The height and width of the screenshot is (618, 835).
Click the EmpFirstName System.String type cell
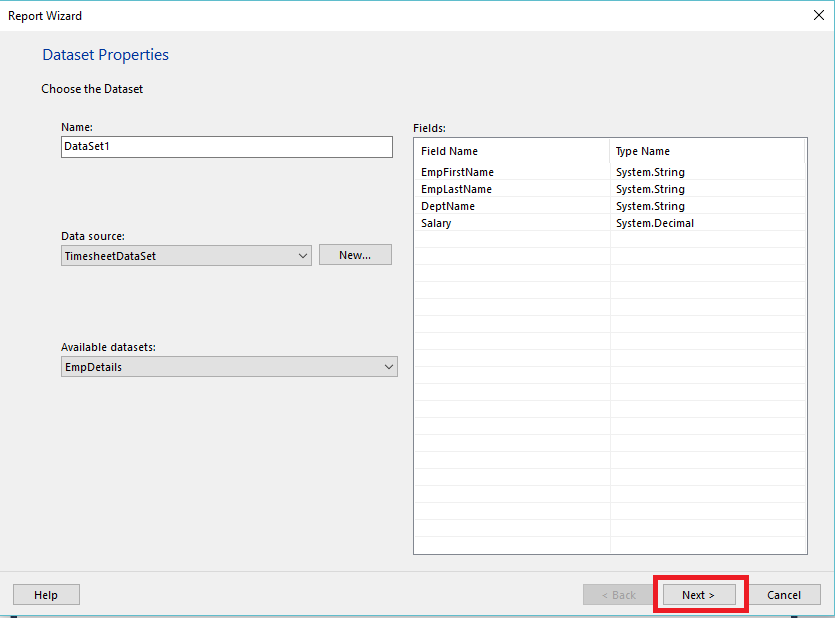click(650, 172)
